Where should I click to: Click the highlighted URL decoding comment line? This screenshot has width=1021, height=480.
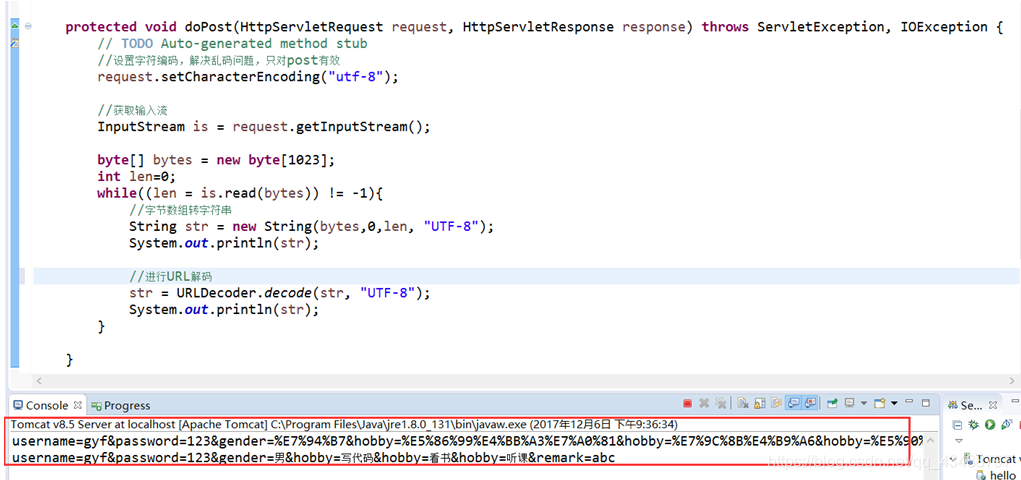coord(171,276)
